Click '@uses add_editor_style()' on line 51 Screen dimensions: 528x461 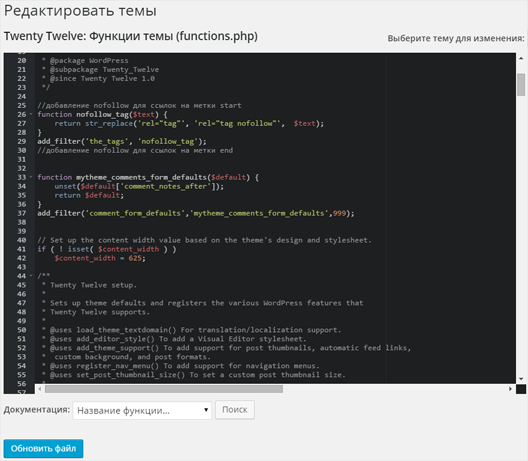(x=102, y=339)
